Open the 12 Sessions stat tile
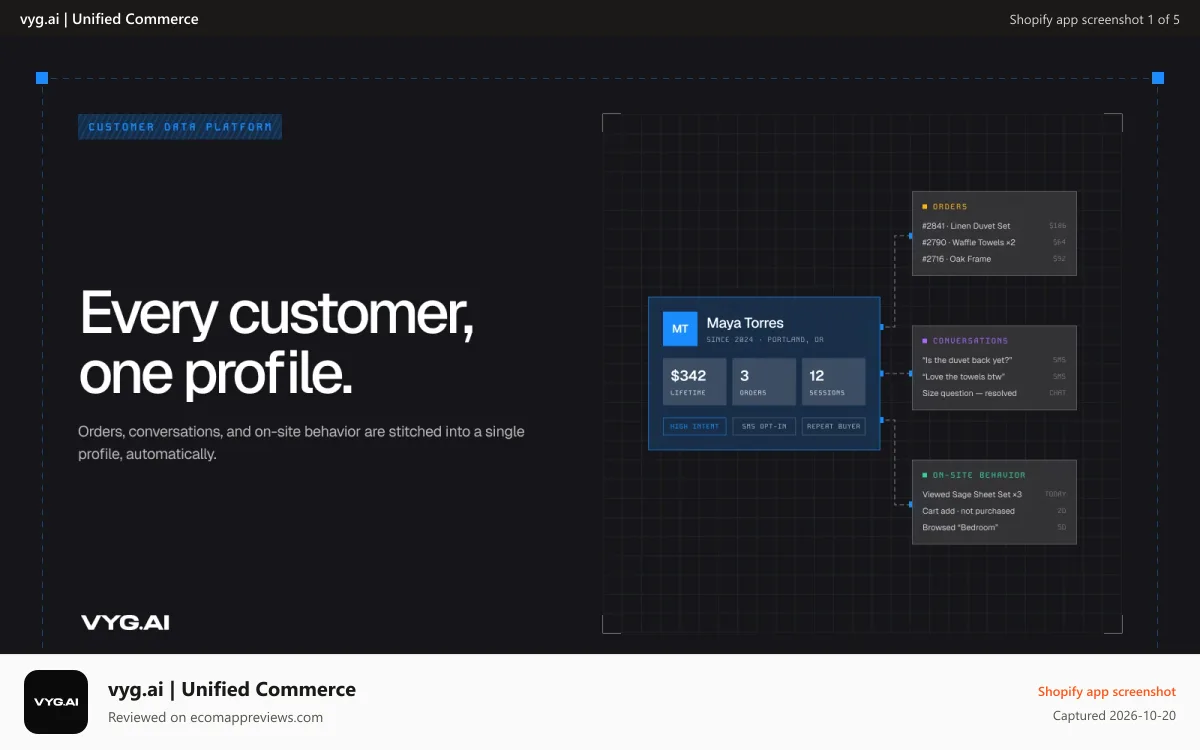Screen dimensions: 1200x750 click(x=834, y=381)
